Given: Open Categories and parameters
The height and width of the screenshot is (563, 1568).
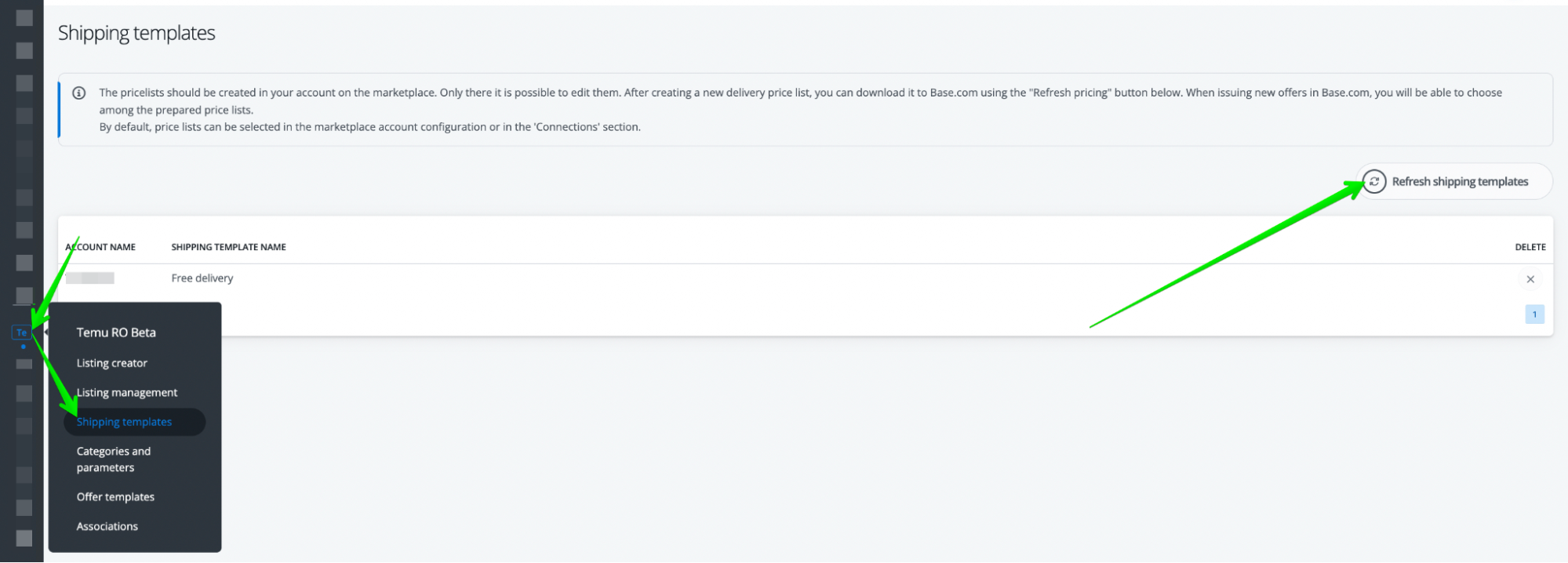Looking at the screenshot, I should pyautogui.click(x=114, y=459).
